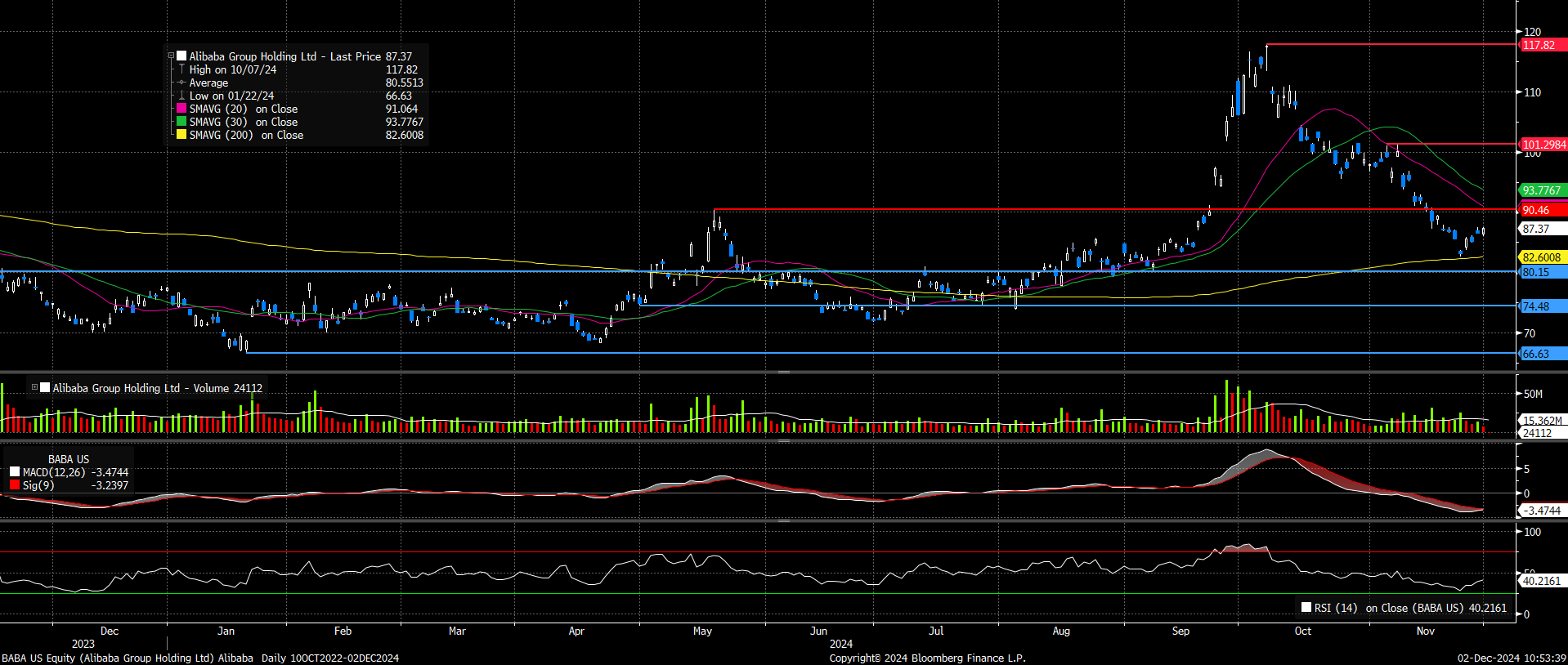The image size is (1568, 665).
Task: Click the yellow 82.6008 axis tag
Action: (1542, 257)
